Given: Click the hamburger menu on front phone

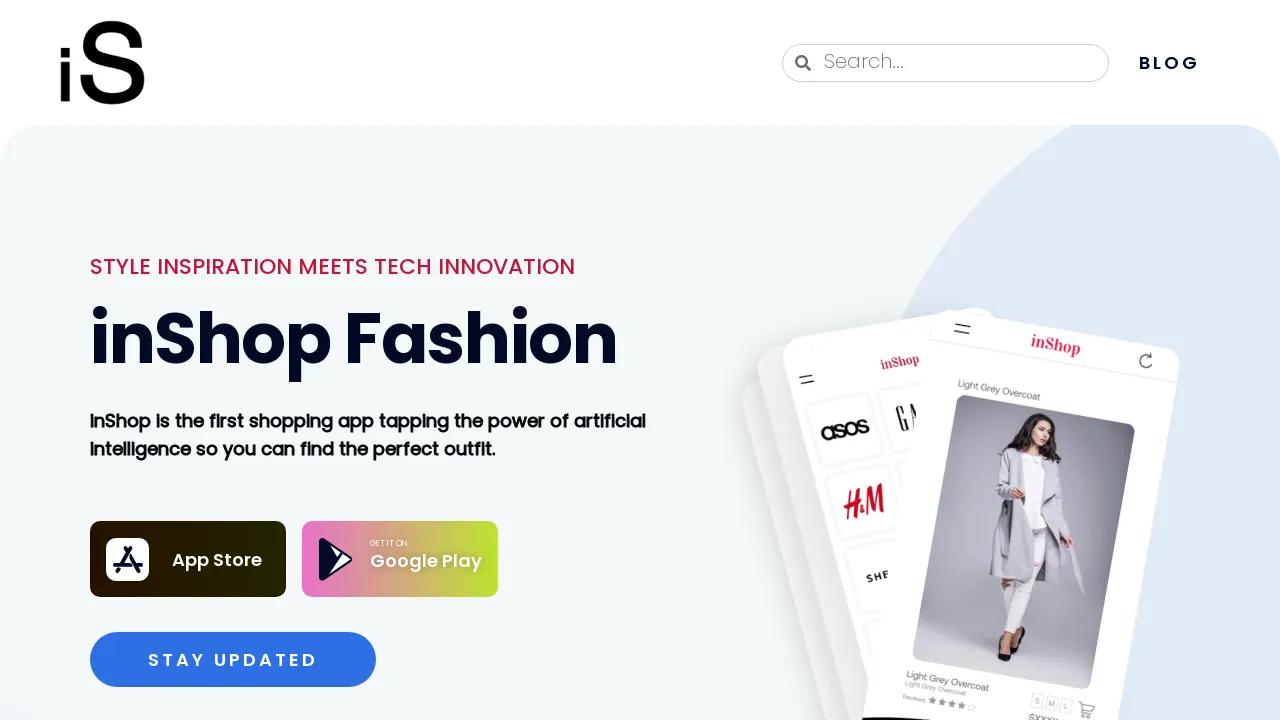Looking at the screenshot, I should click(x=962, y=328).
